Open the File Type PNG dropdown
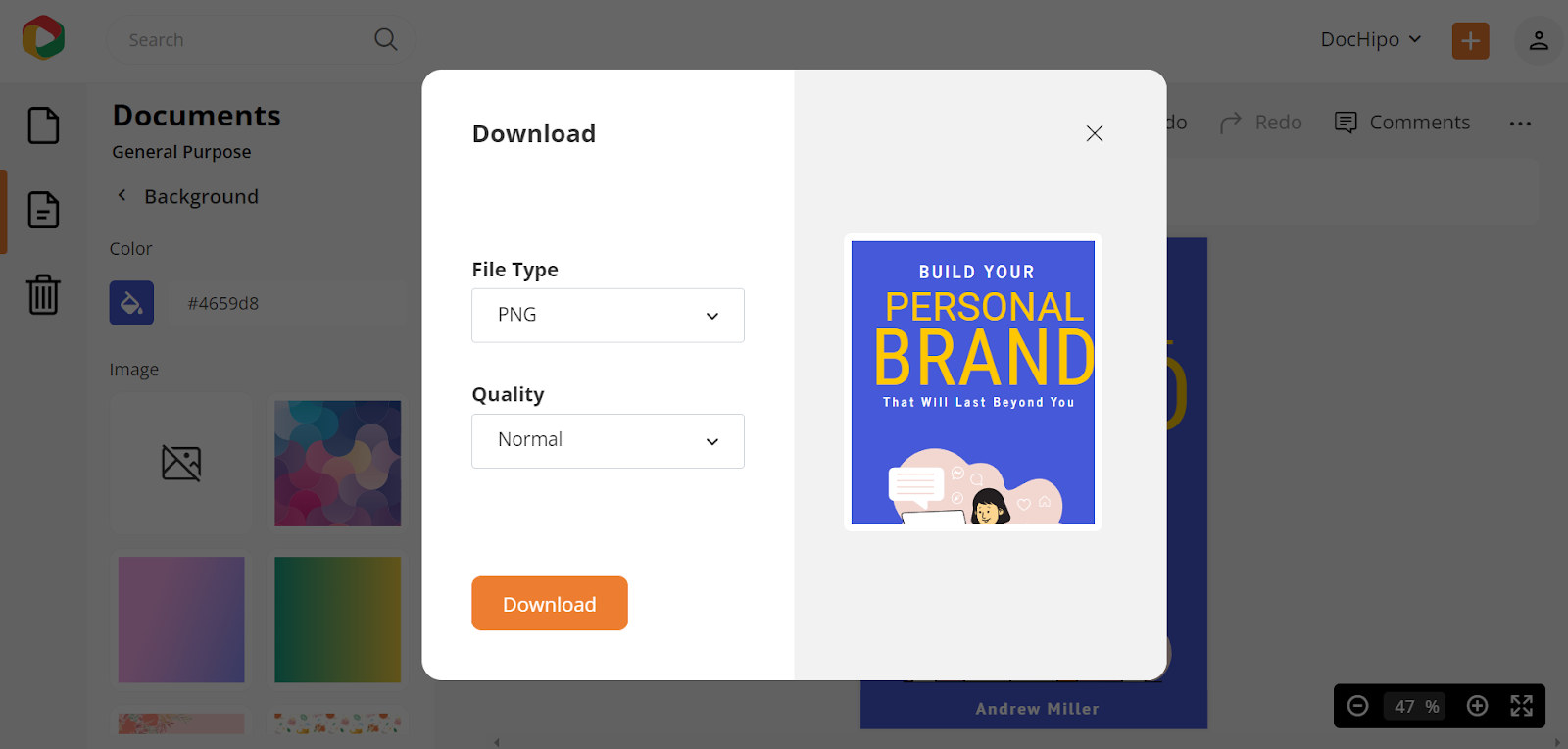The image size is (1568, 749). pyautogui.click(x=608, y=316)
